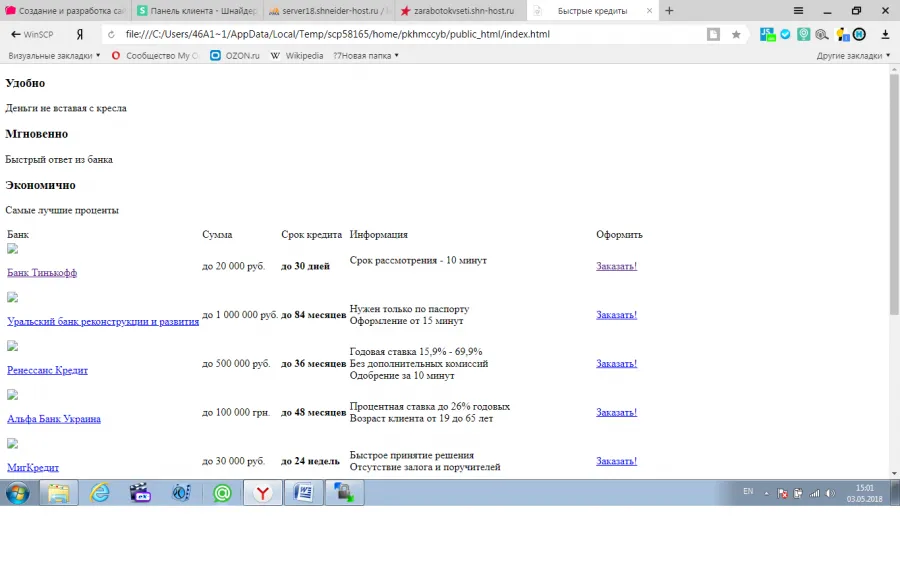900x569 pixels.
Task: Click the volume speaker tray icon
Action: click(830, 493)
